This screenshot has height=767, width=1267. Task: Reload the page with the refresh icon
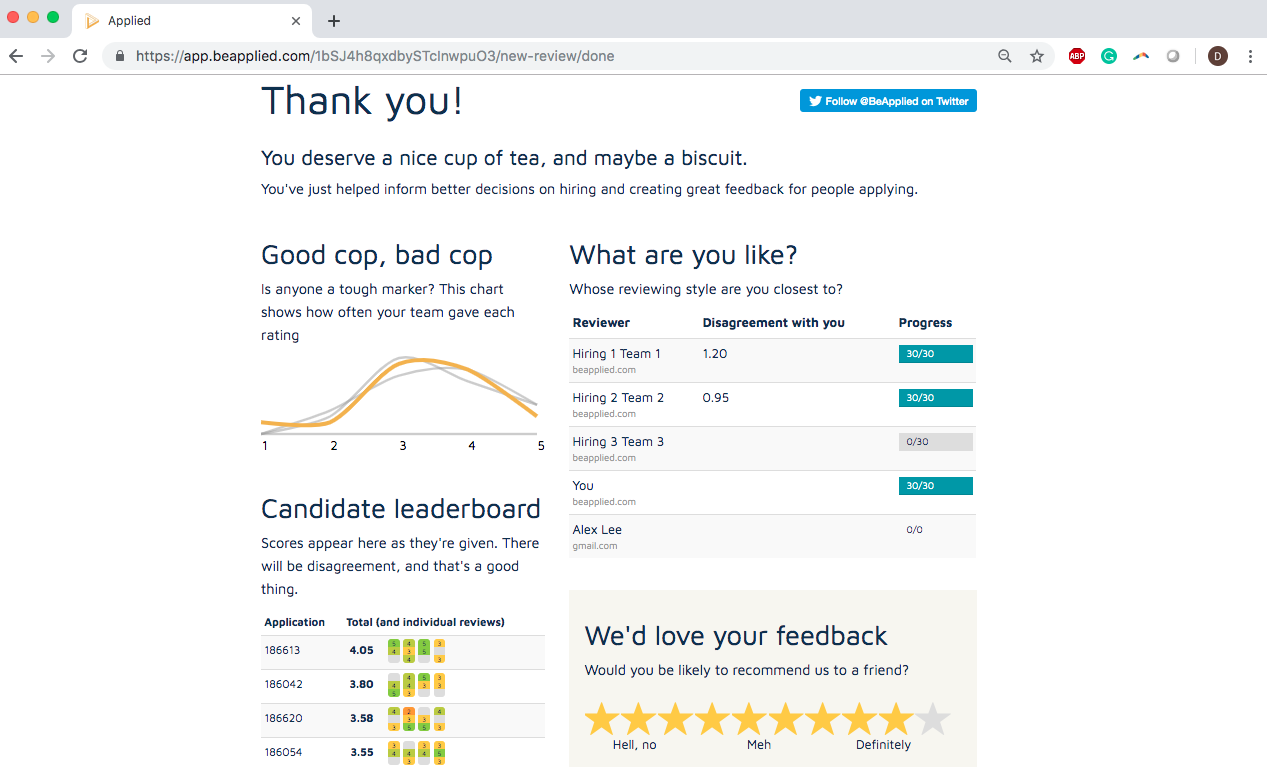80,56
